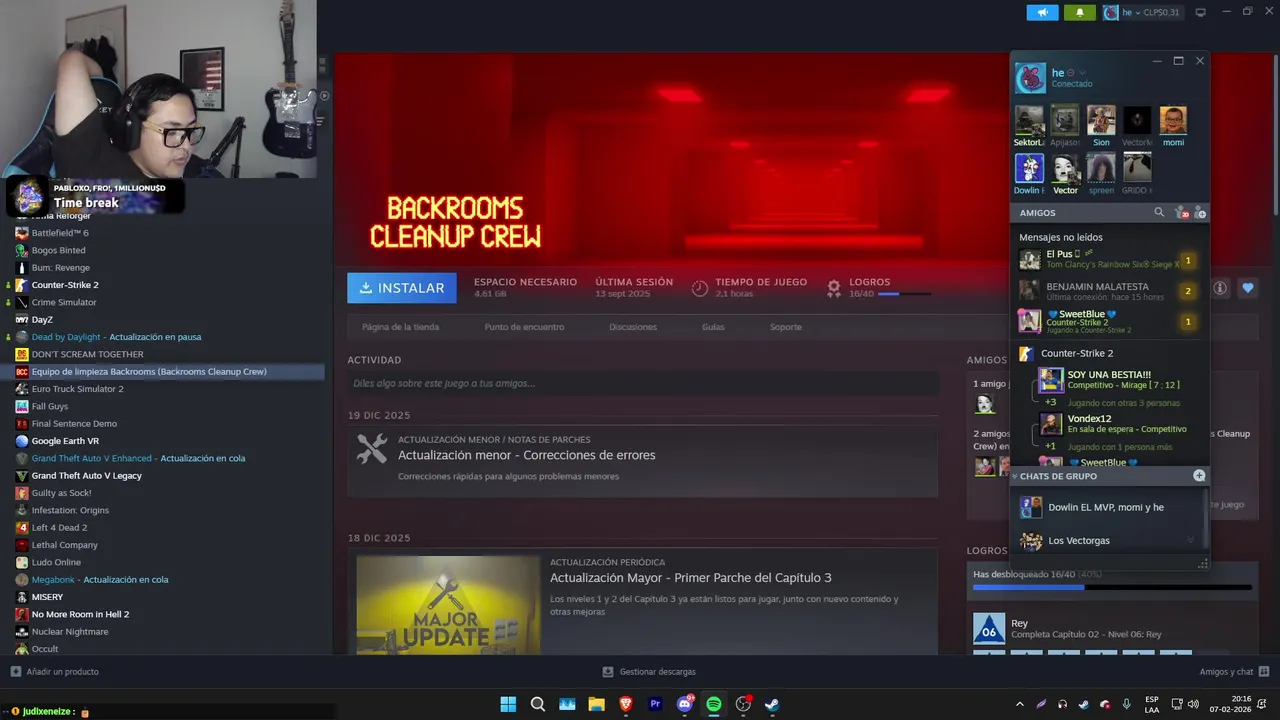1280x720 pixels.
Task: Click the Steam icon in the taskbar
Action: tap(772, 704)
